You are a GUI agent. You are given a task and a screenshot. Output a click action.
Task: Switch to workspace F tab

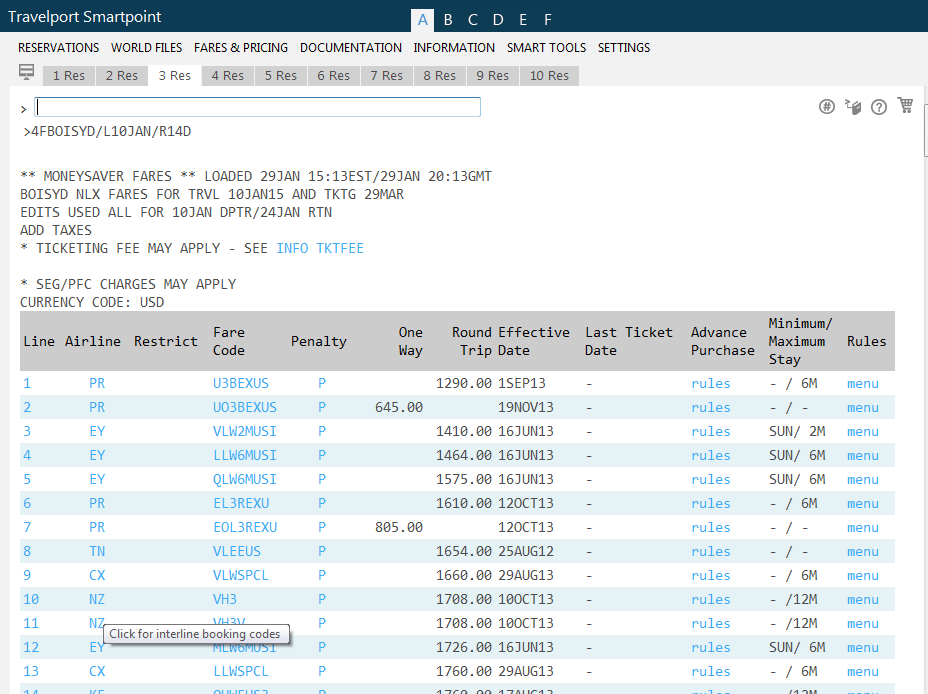click(x=548, y=20)
